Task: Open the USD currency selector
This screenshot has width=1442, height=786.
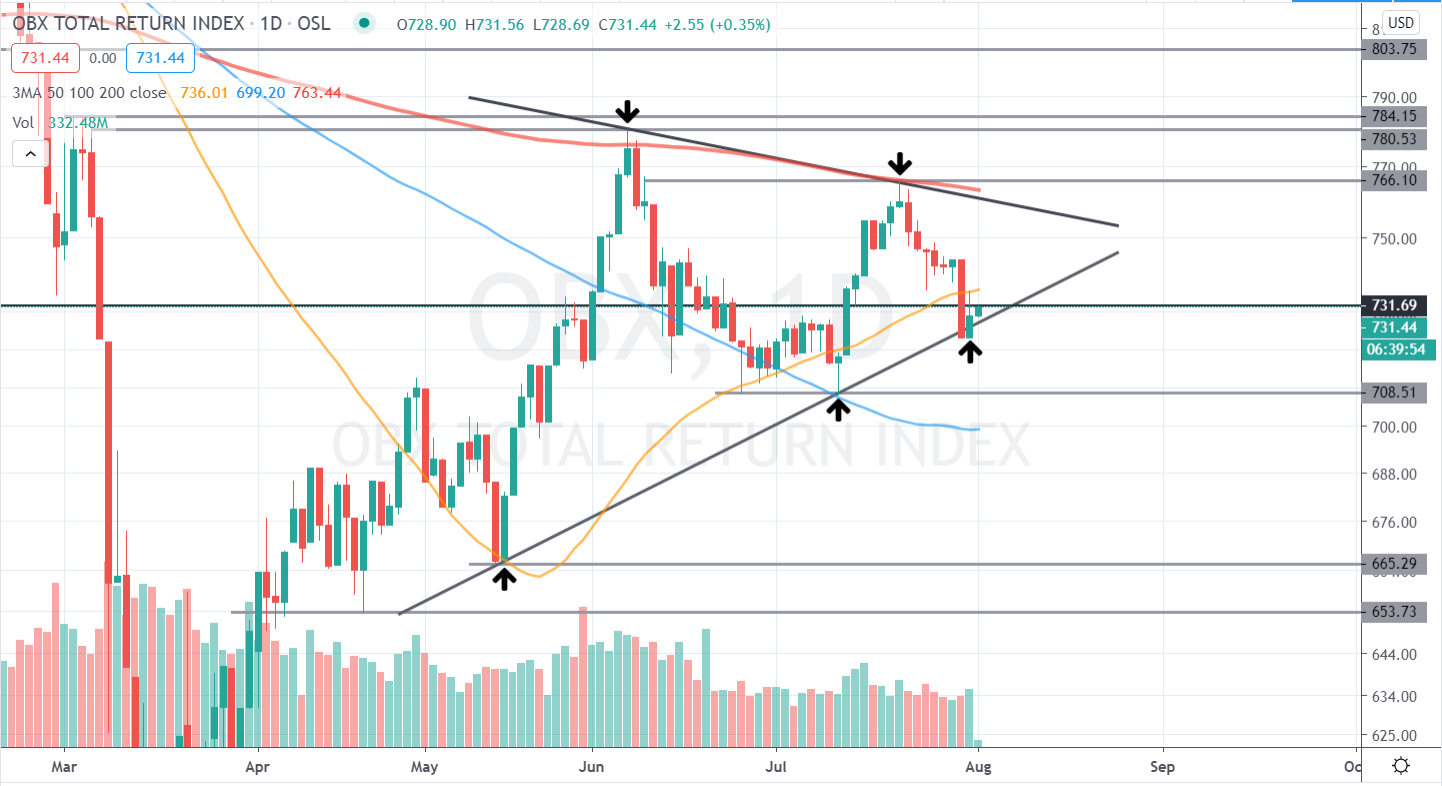Action: coord(1400,22)
